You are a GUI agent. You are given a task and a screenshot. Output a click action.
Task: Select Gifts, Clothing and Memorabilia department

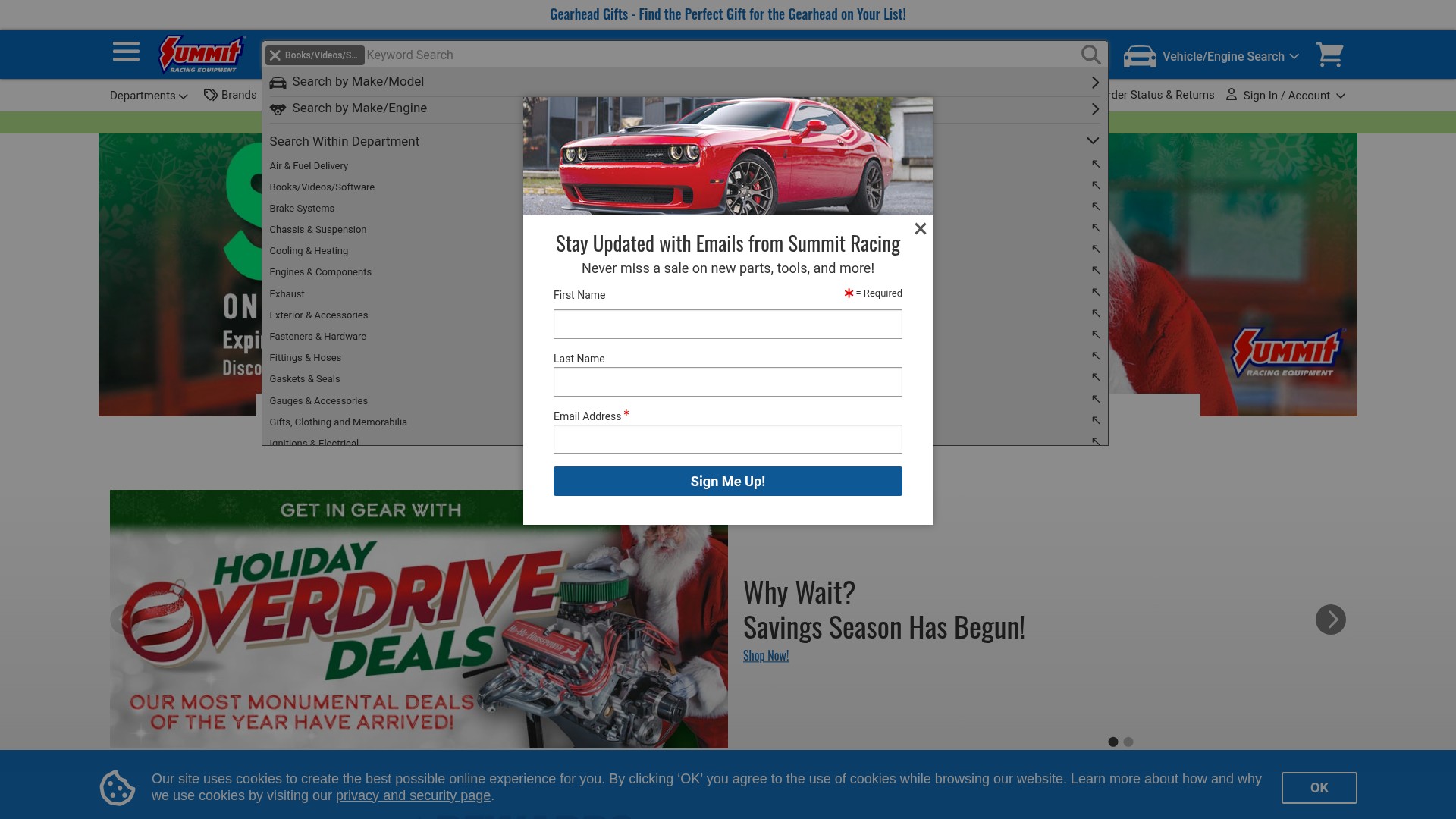click(338, 422)
